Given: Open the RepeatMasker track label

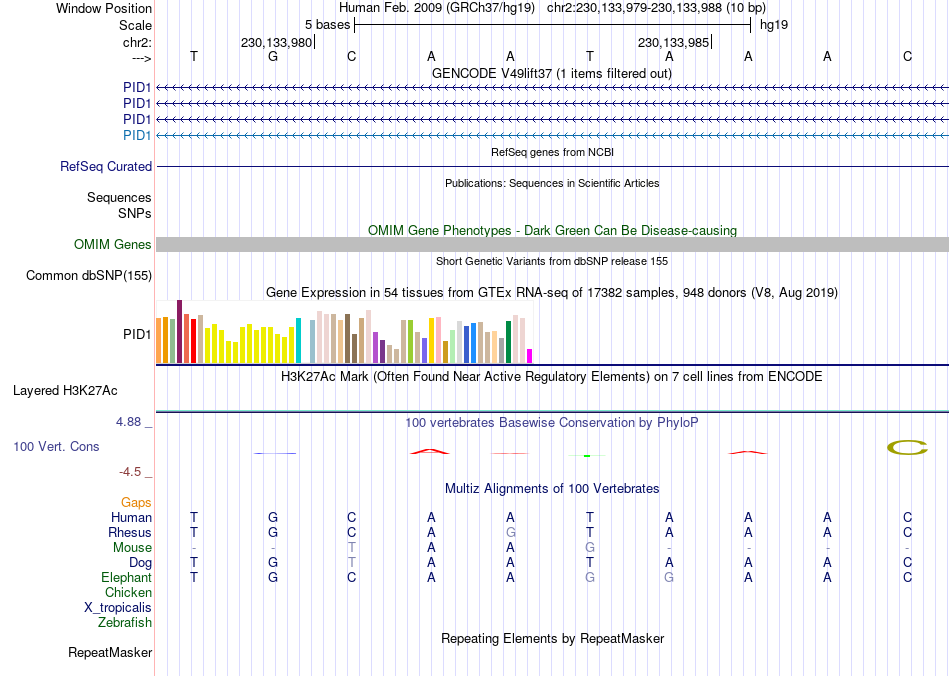Looking at the screenshot, I should [x=110, y=653].
